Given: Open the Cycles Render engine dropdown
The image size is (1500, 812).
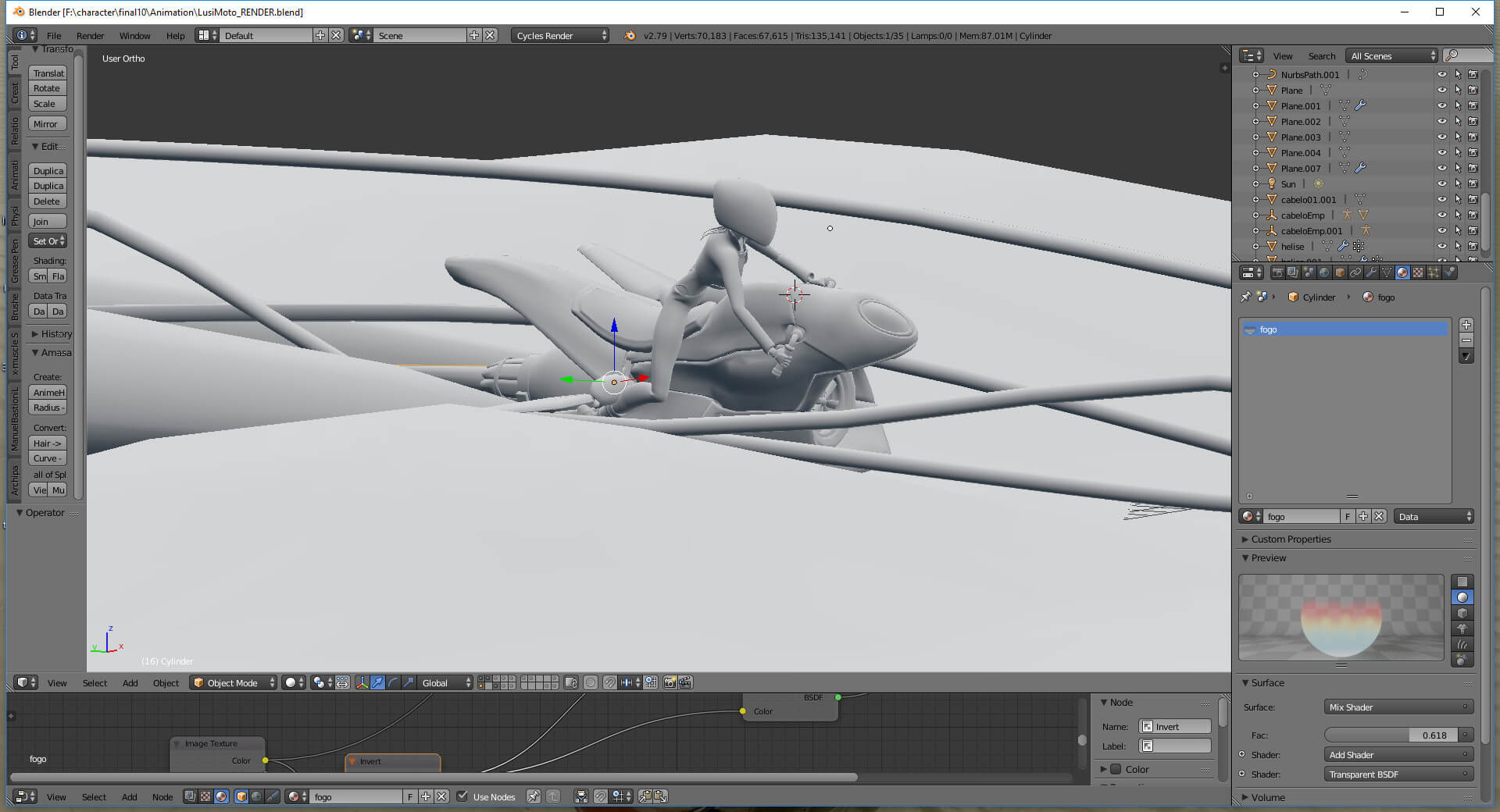Looking at the screenshot, I should pyautogui.click(x=559, y=36).
